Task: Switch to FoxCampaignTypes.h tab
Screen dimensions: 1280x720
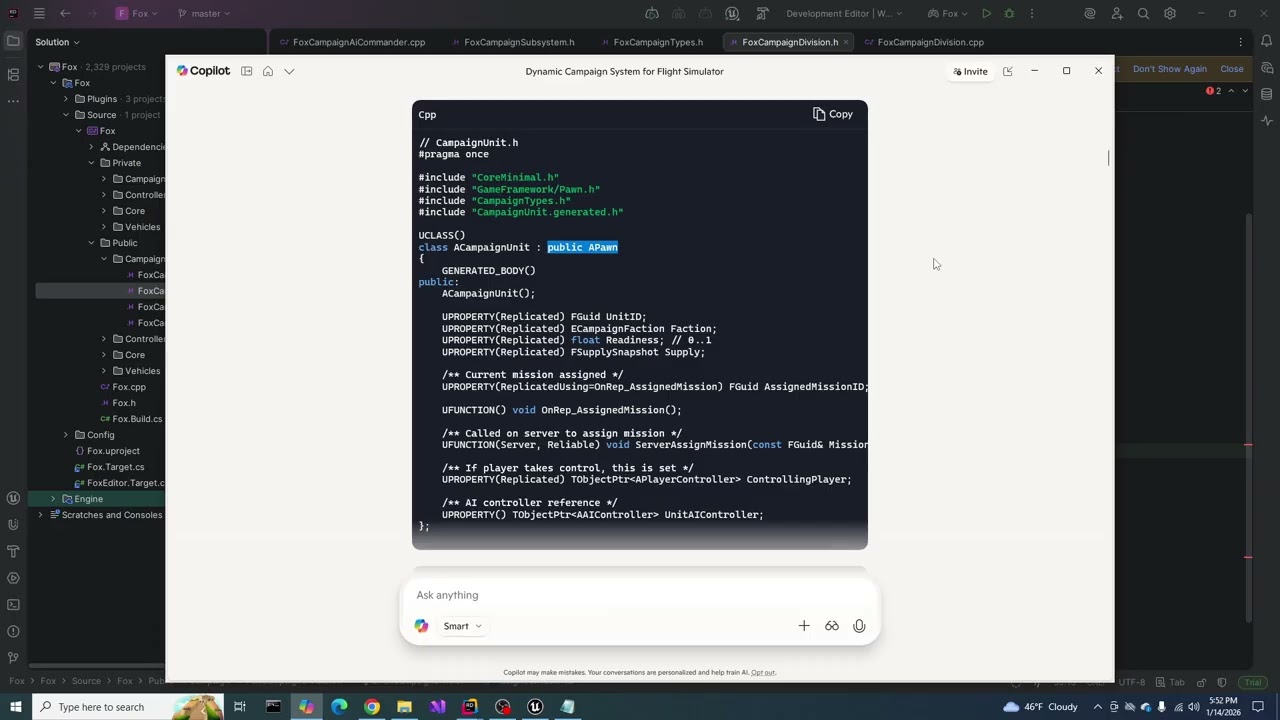Action: point(651,42)
